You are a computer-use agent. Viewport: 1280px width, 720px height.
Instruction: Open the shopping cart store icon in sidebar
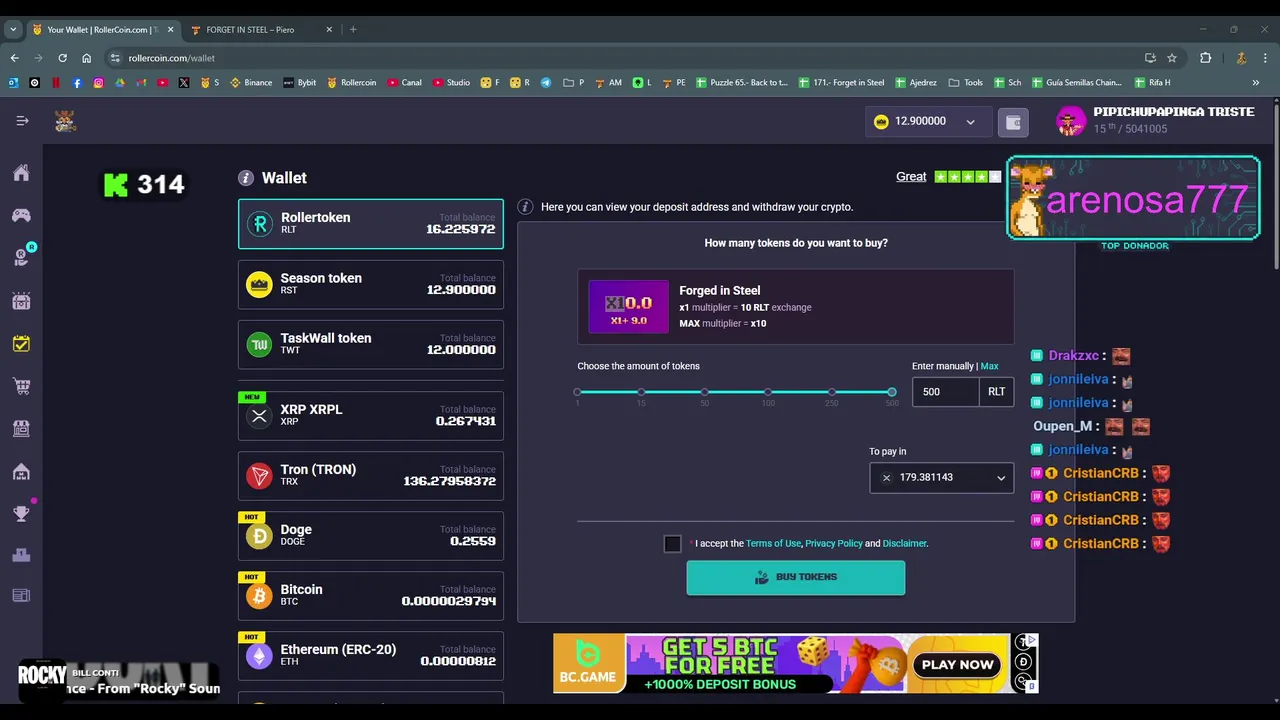tap(21, 386)
